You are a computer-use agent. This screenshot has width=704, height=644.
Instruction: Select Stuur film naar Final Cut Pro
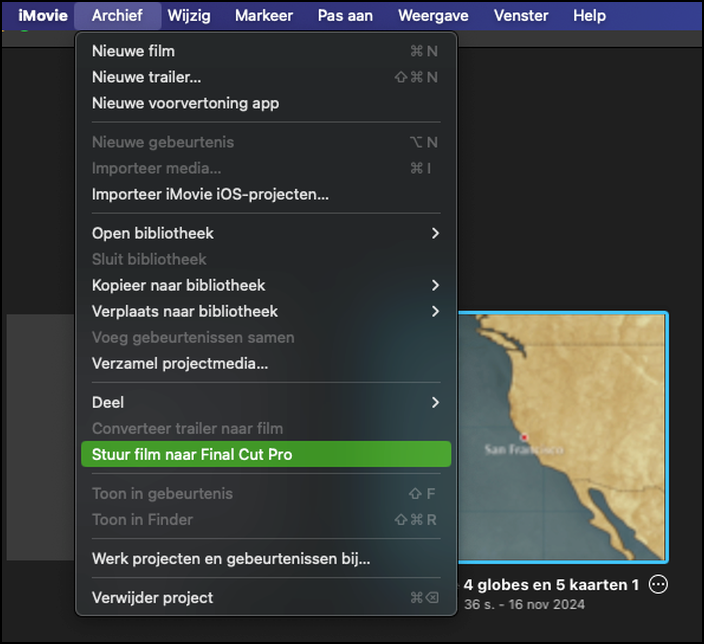(x=266, y=454)
